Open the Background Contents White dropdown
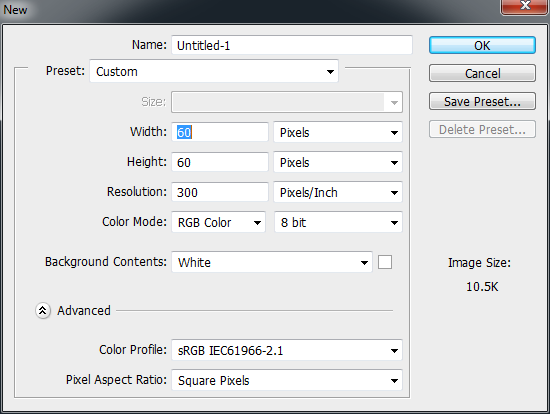Image resolution: width=550 pixels, height=414 pixels. [271, 262]
